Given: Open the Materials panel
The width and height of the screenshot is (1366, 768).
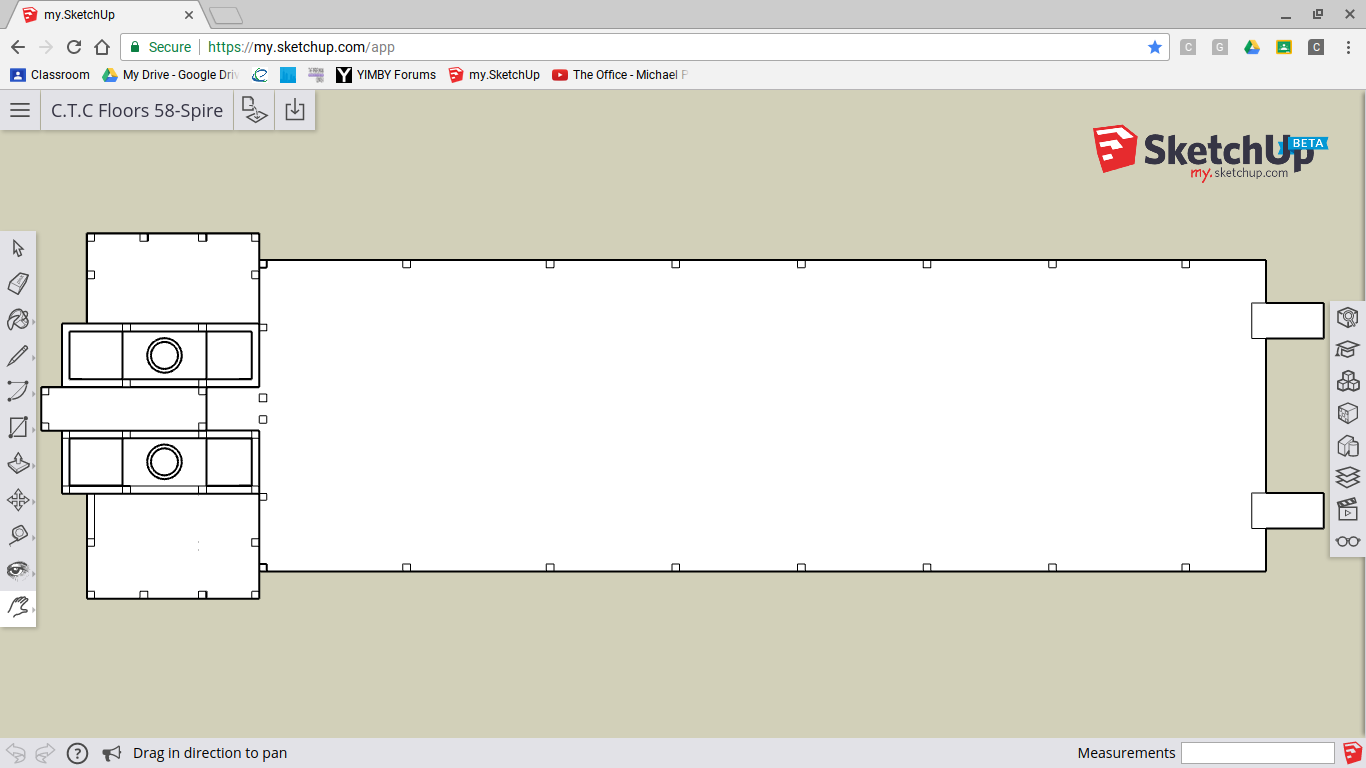Looking at the screenshot, I should [x=1348, y=413].
